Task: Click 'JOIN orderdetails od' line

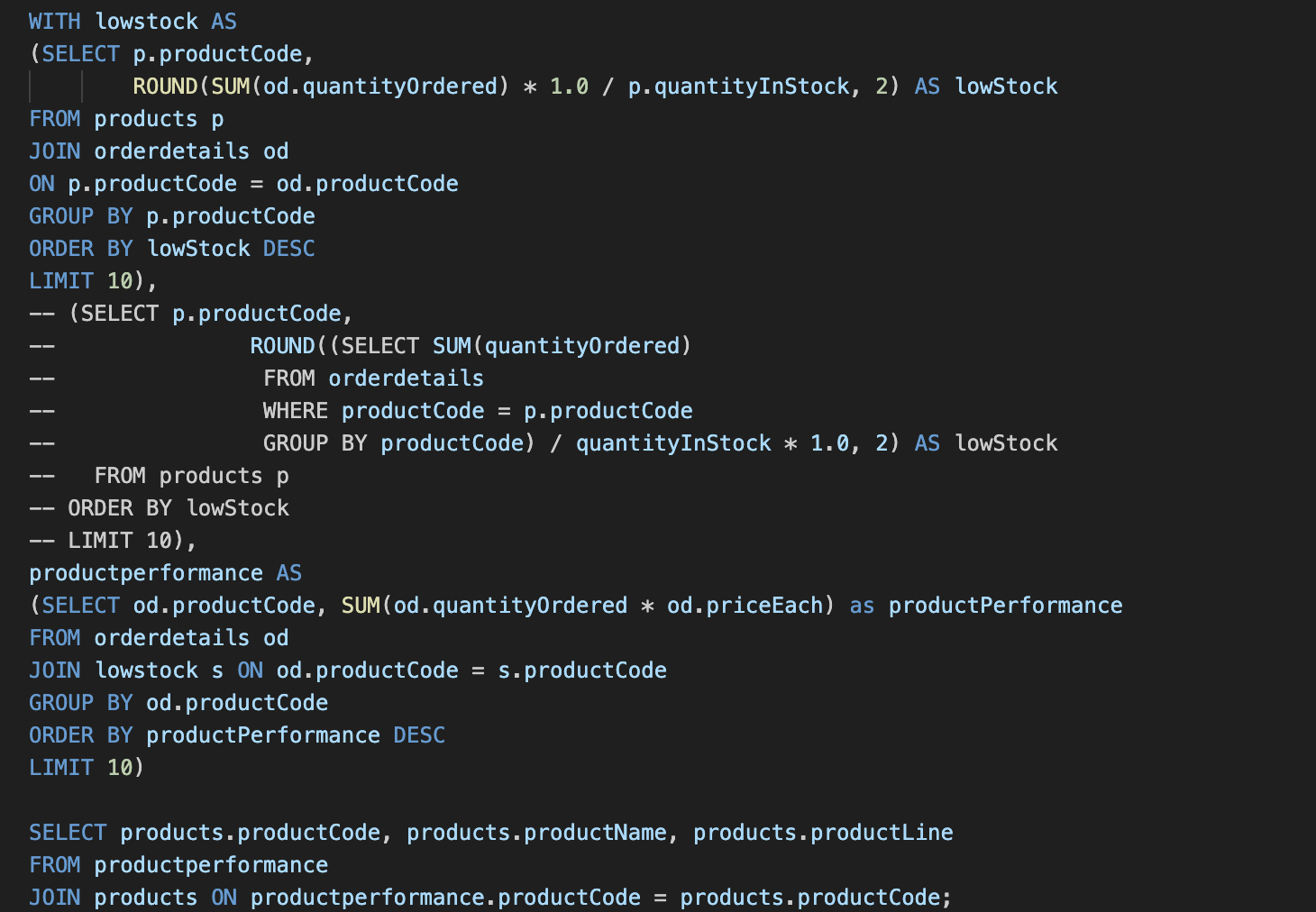Action: pos(159,151)
